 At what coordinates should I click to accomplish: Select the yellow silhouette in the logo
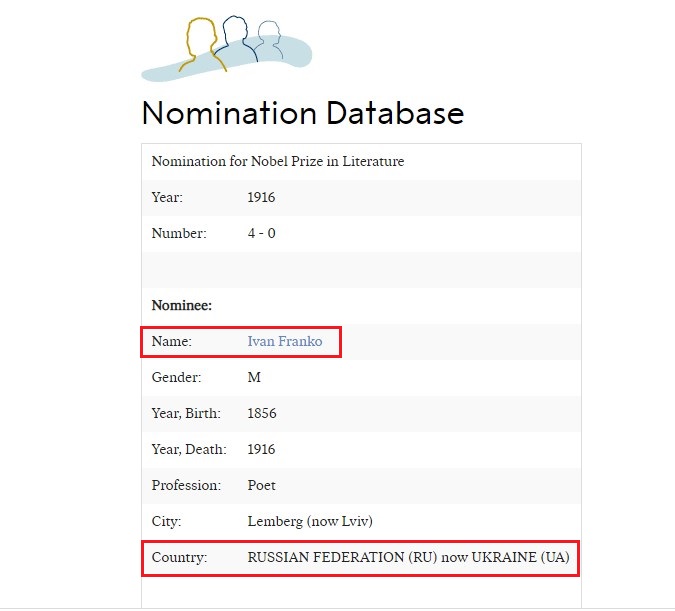click(x=202, y=44)
